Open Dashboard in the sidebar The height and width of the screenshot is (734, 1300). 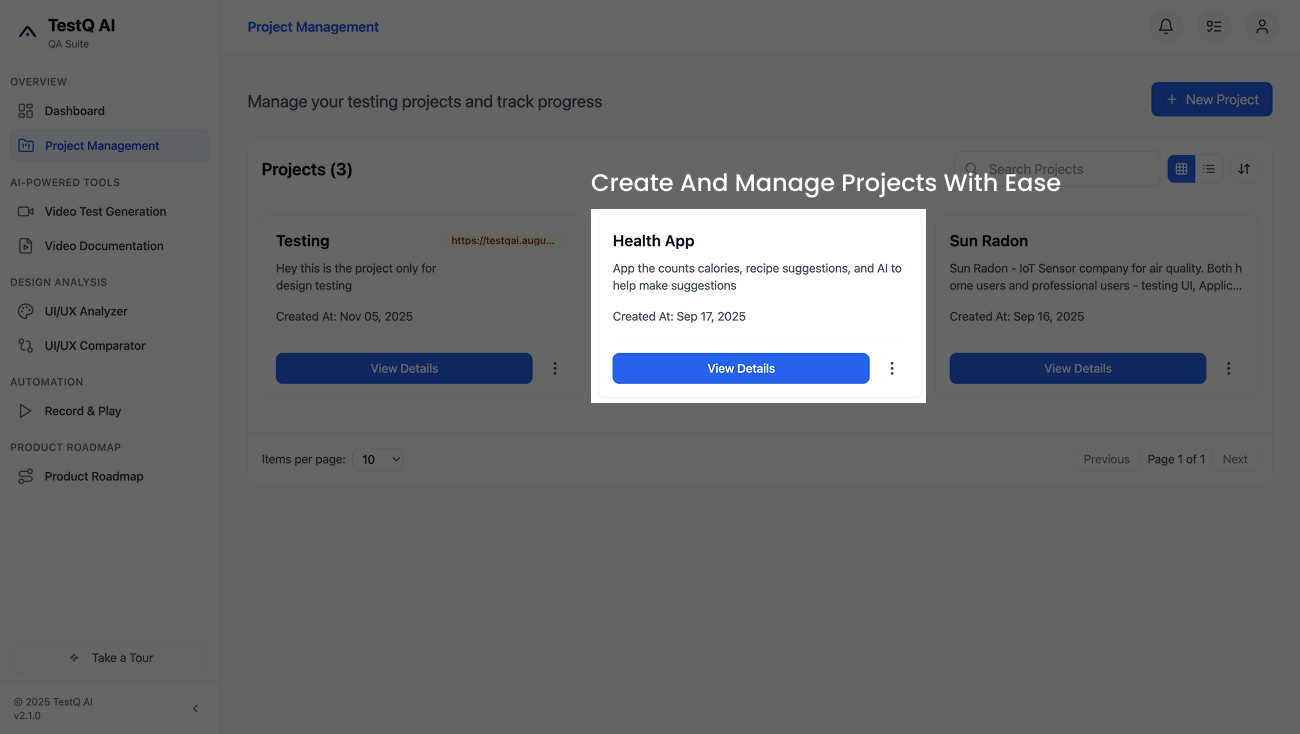click(75, 111)
